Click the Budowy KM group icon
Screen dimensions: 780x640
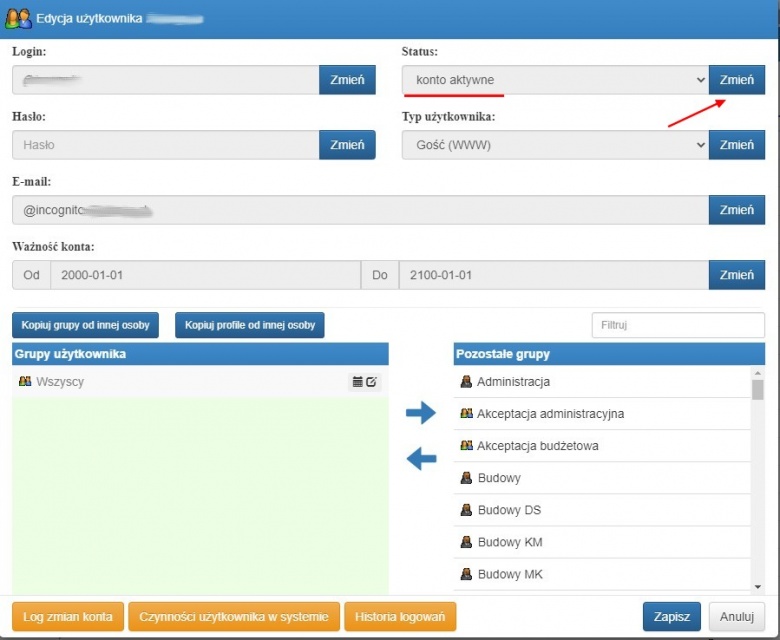tap(466, 542)
